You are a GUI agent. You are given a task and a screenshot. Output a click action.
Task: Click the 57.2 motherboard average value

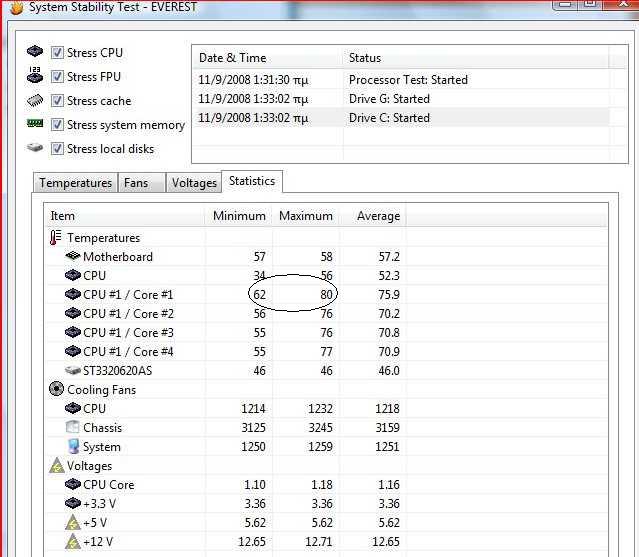coord(389,257)
